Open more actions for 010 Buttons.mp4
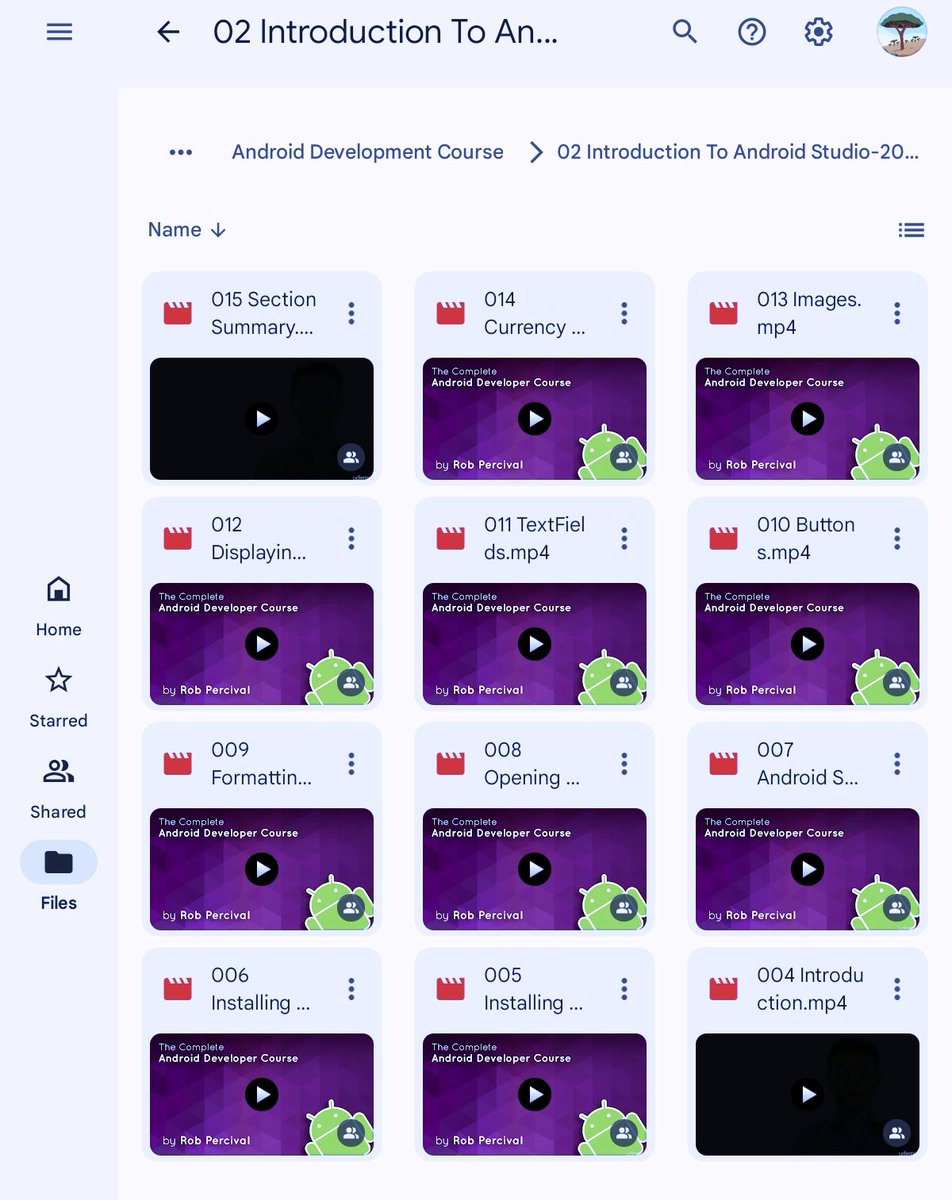 tap(897, 538)
